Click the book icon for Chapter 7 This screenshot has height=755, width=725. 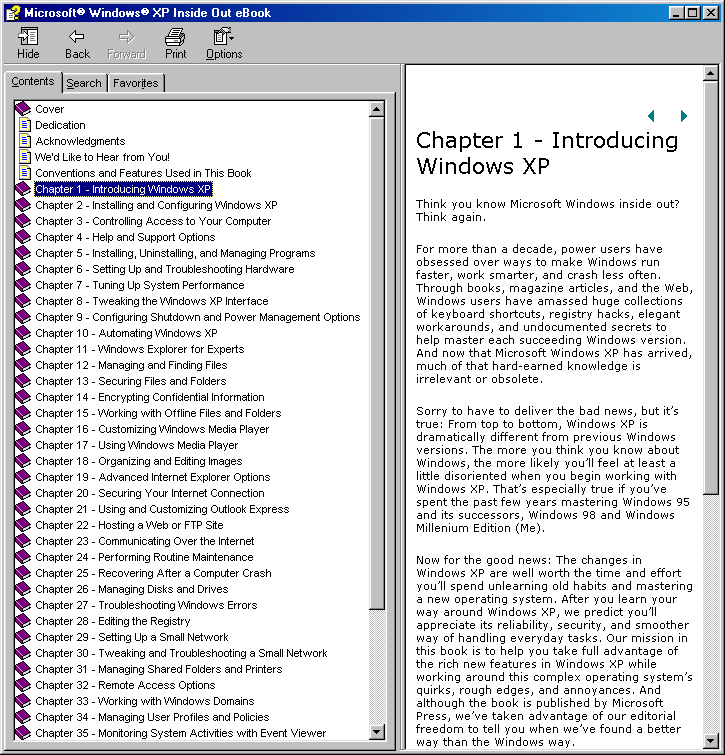[23, 285]
